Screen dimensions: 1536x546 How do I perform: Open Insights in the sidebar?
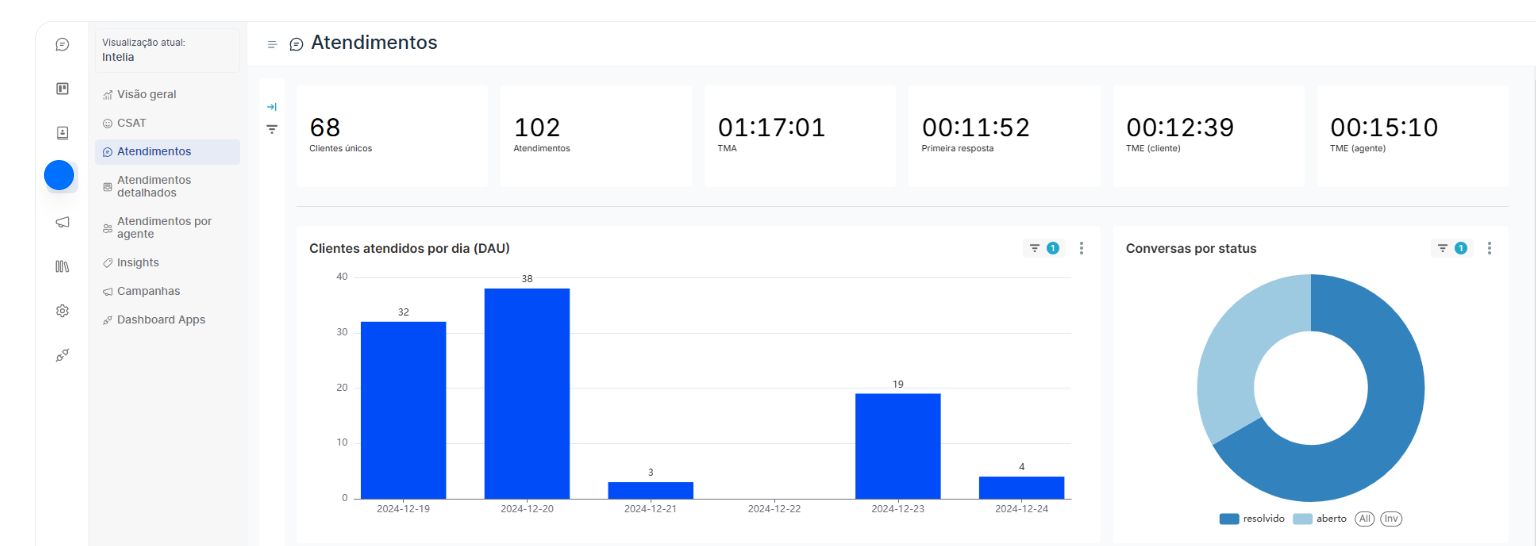point(137,262)
